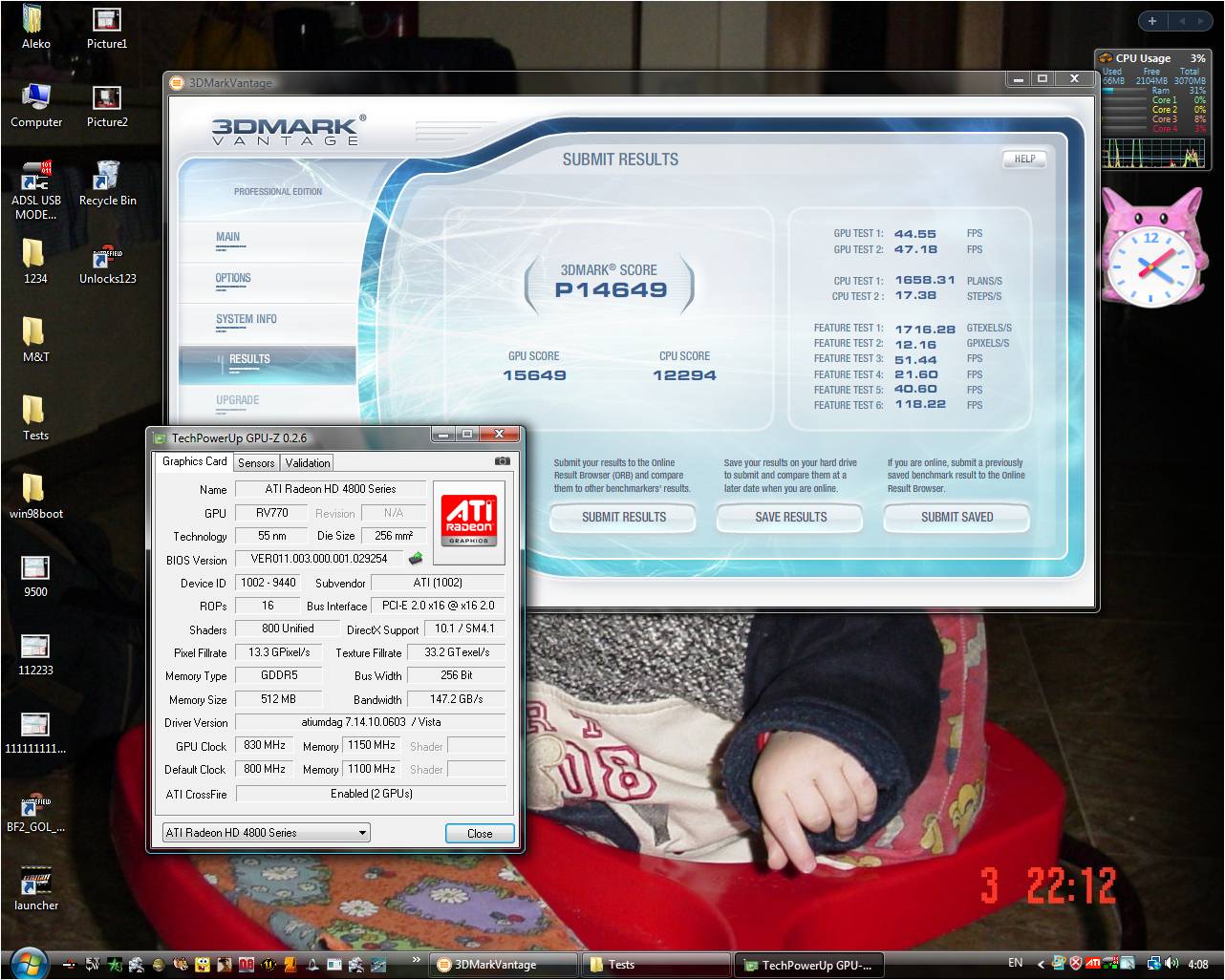Expand the quick launch overflow chevron
The image size is (1225, 980).
(x=417, y=959)
